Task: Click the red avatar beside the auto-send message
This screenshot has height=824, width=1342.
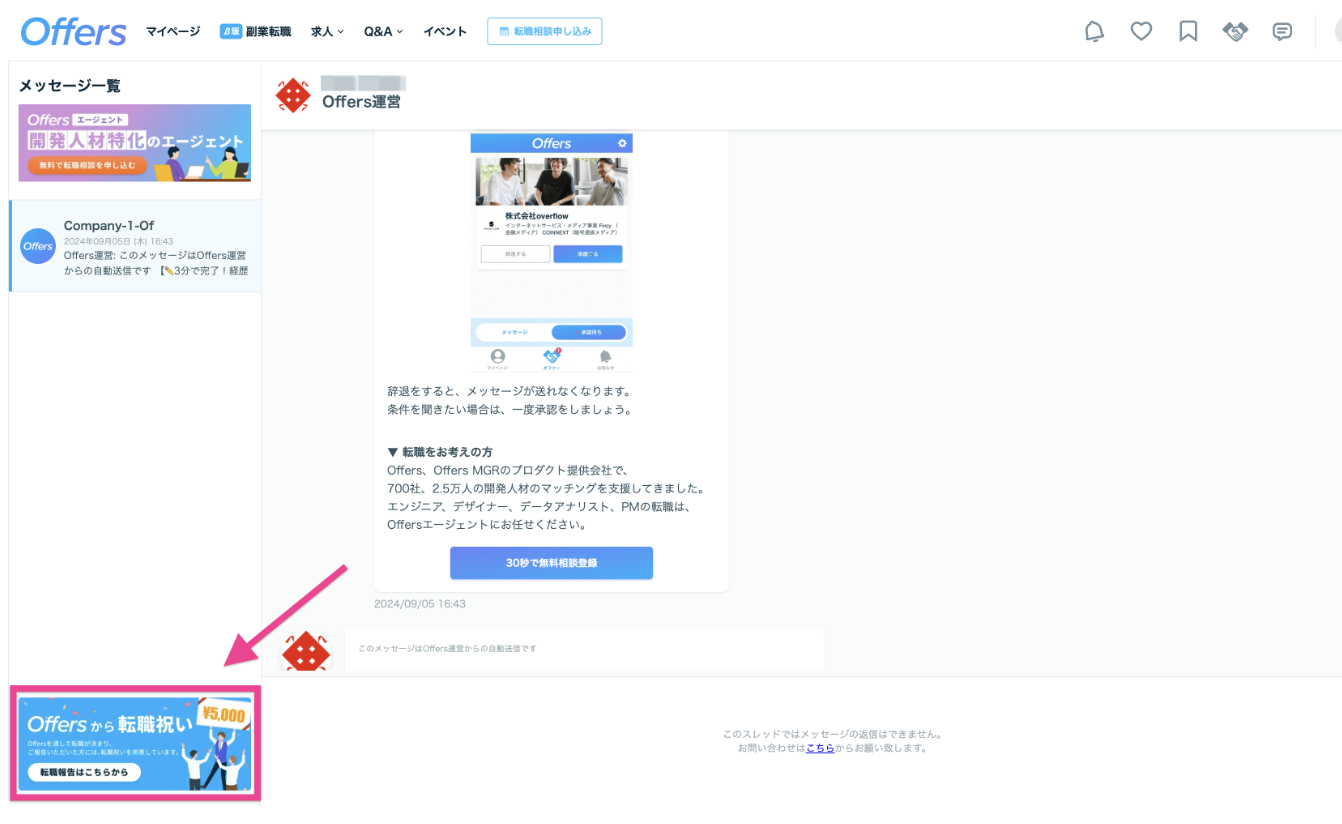Action: [306, 653]
